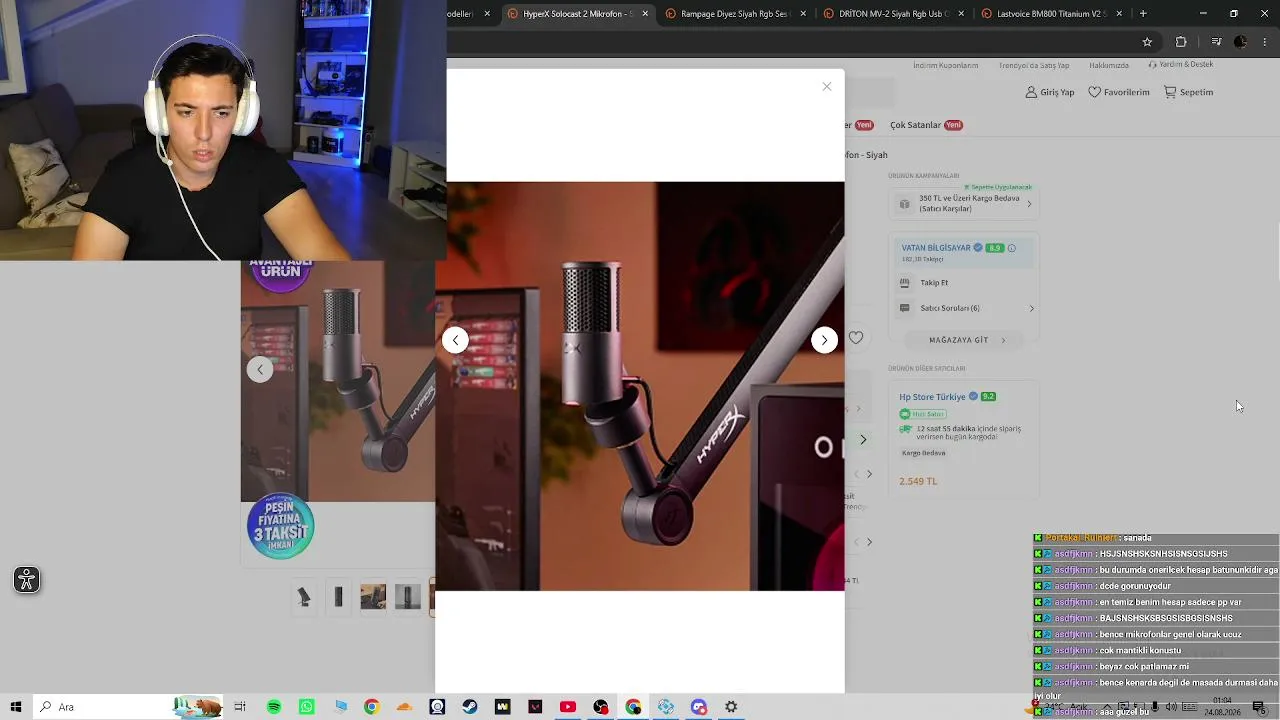This screenshot has width=1280, height=720.
Task: Open the Sepetim shopping cart
Action: point(1188,92)
